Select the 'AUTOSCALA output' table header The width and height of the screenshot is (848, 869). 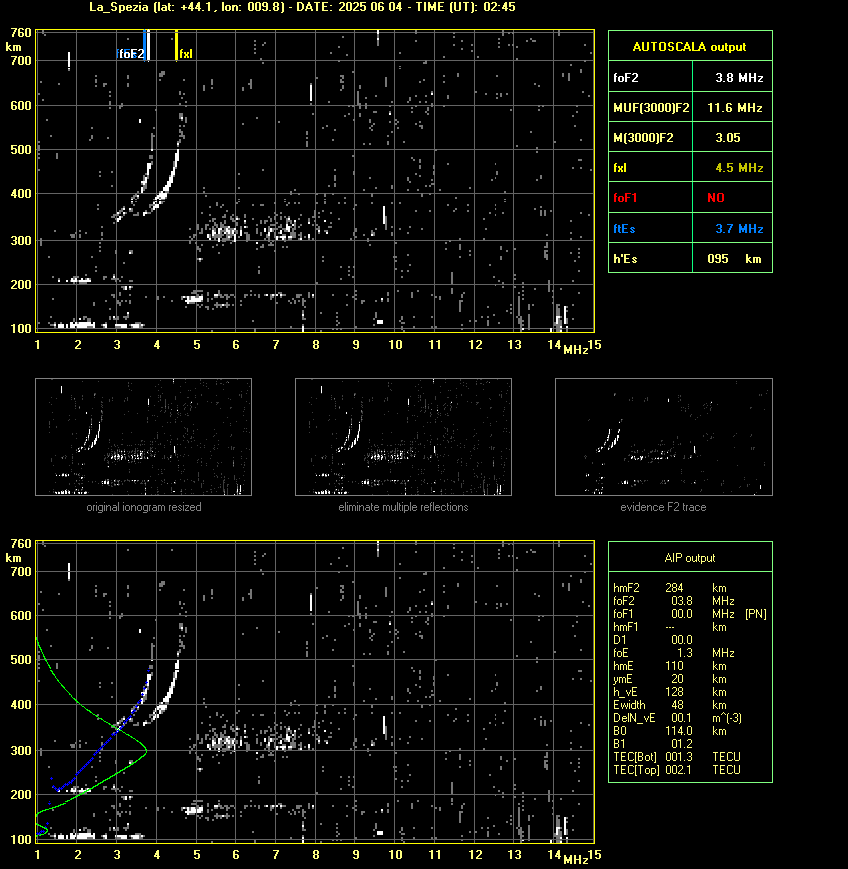690,46
